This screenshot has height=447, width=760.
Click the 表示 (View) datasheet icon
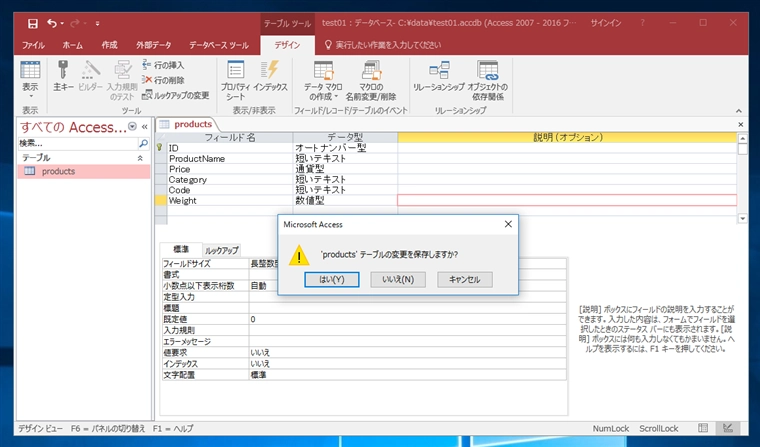pos(30,70)
